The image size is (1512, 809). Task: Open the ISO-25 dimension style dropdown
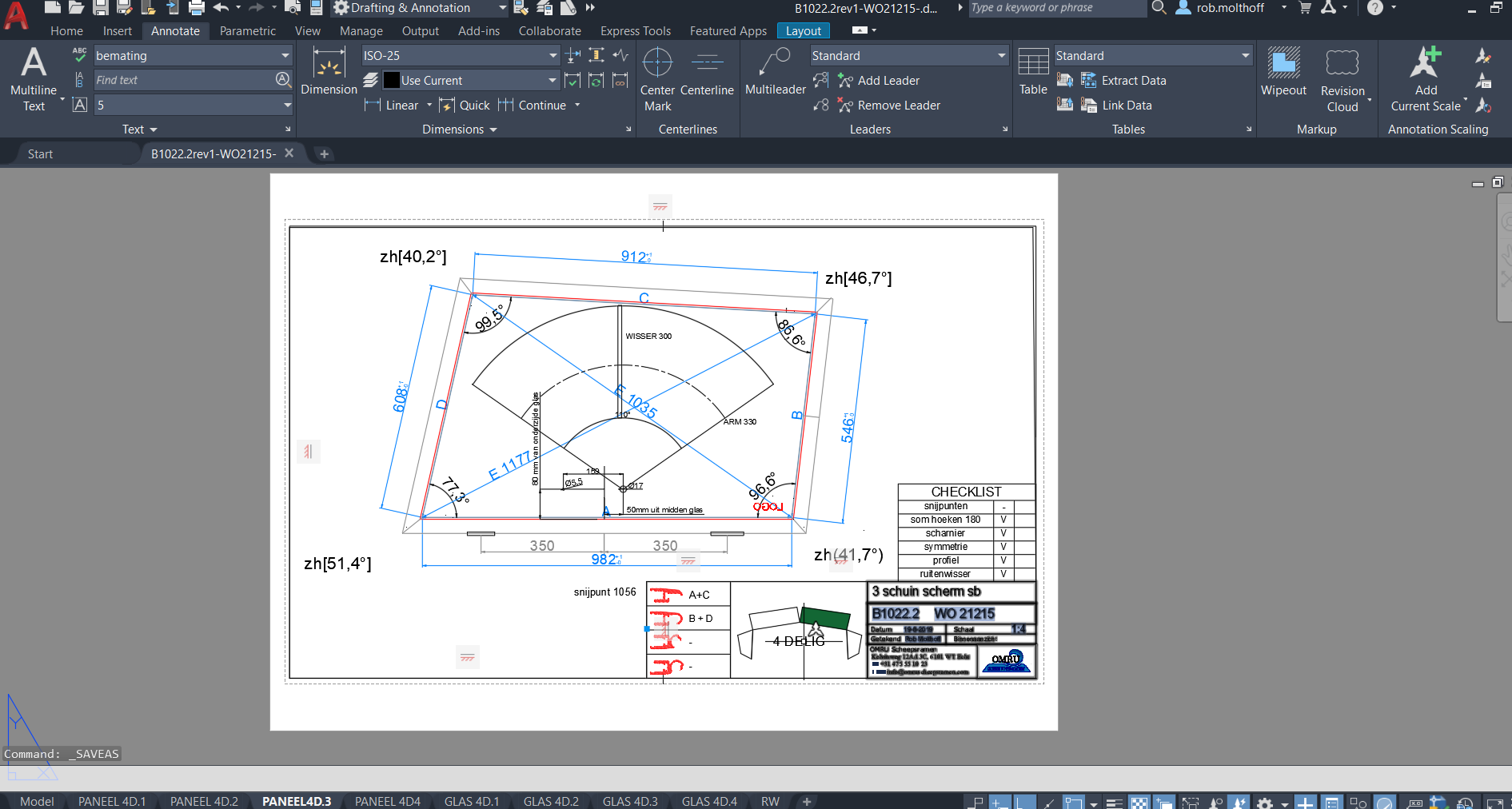[553, 55]
